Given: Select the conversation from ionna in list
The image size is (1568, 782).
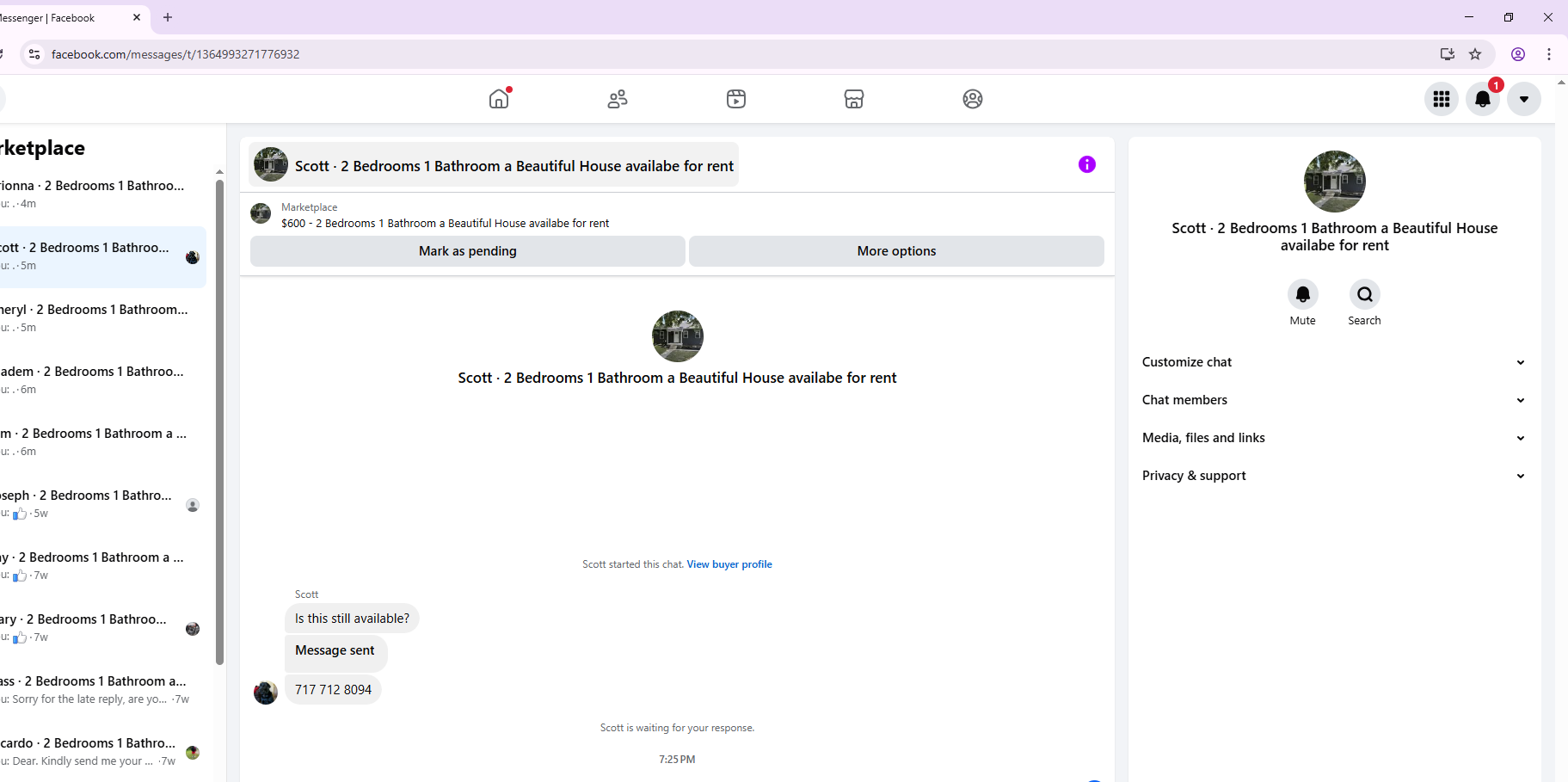Looking at the screenshot, I should (103, 195).
